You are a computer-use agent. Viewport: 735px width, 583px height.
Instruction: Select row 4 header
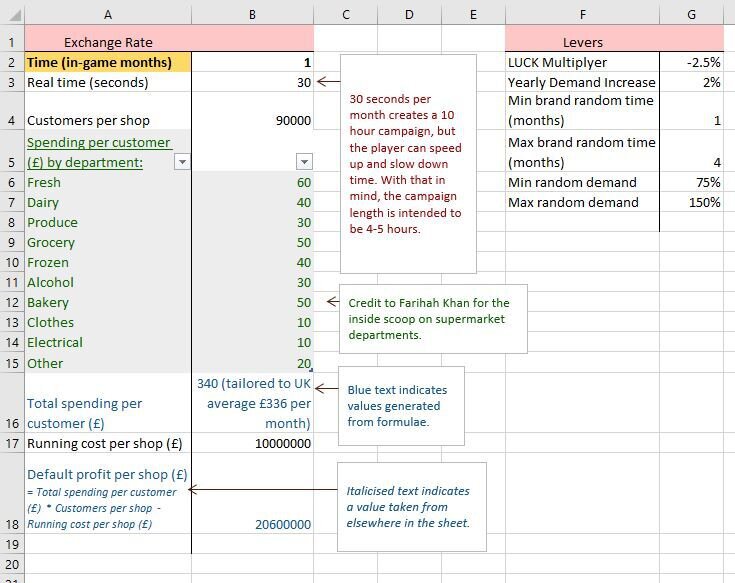coord(12,111)
